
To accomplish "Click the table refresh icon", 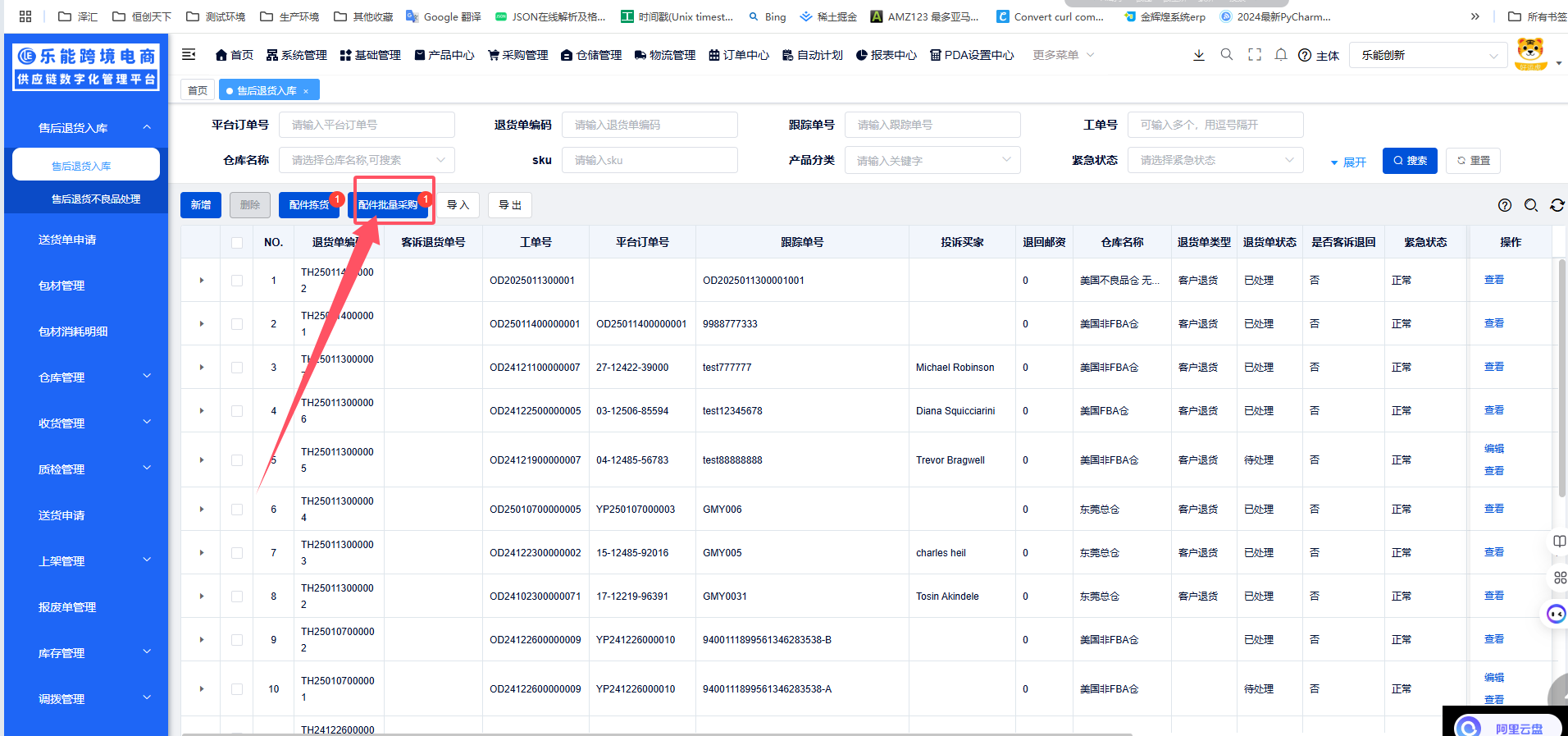I will point(1557,205).
